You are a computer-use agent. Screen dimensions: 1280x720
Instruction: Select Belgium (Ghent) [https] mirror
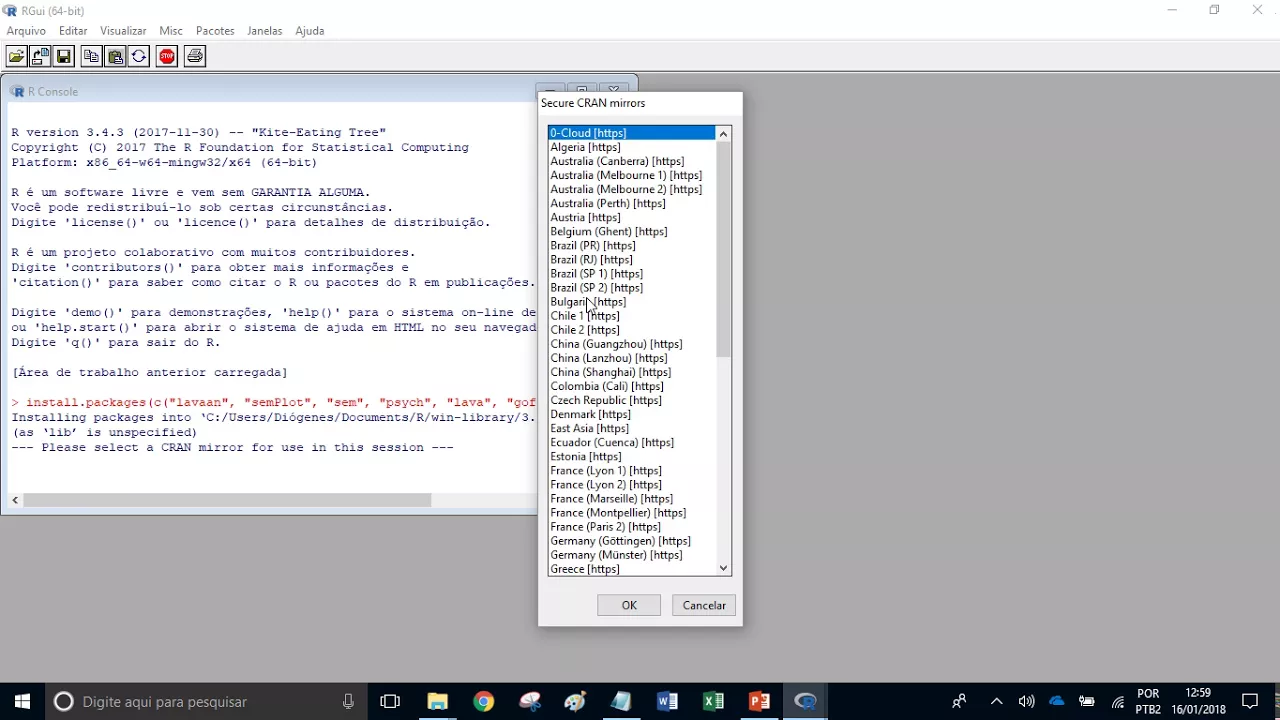coord(631,231)
